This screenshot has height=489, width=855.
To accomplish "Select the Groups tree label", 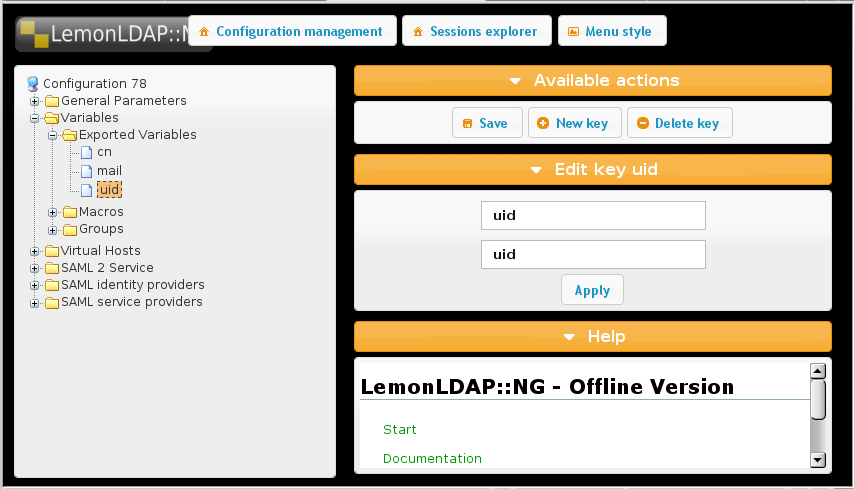I will click(101, 229).
